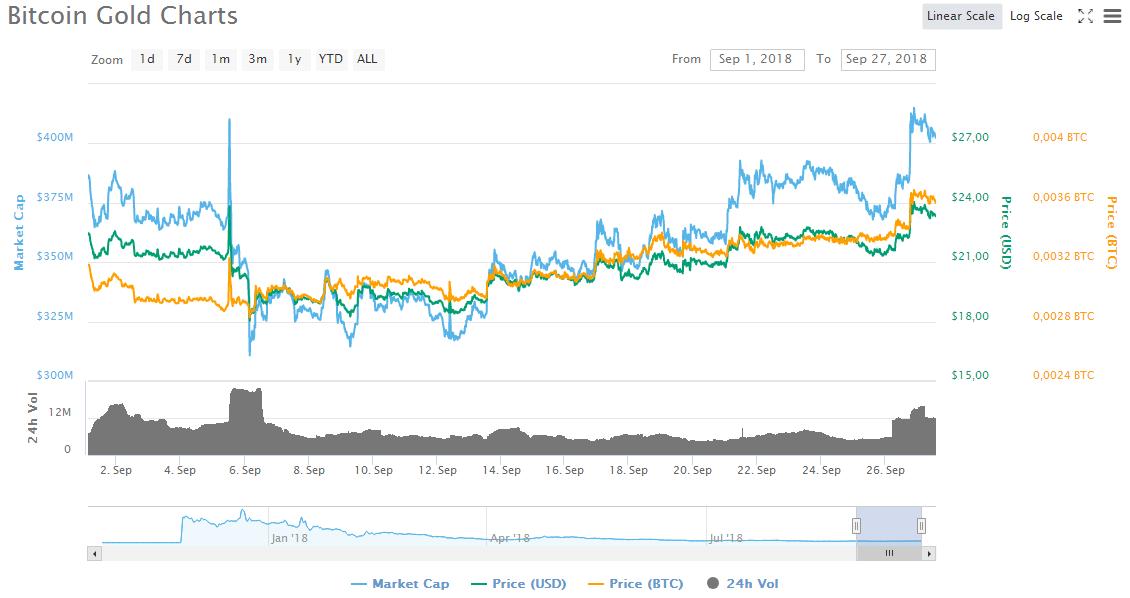Hide the Market Cap series in legend

[x=400, y=583]
